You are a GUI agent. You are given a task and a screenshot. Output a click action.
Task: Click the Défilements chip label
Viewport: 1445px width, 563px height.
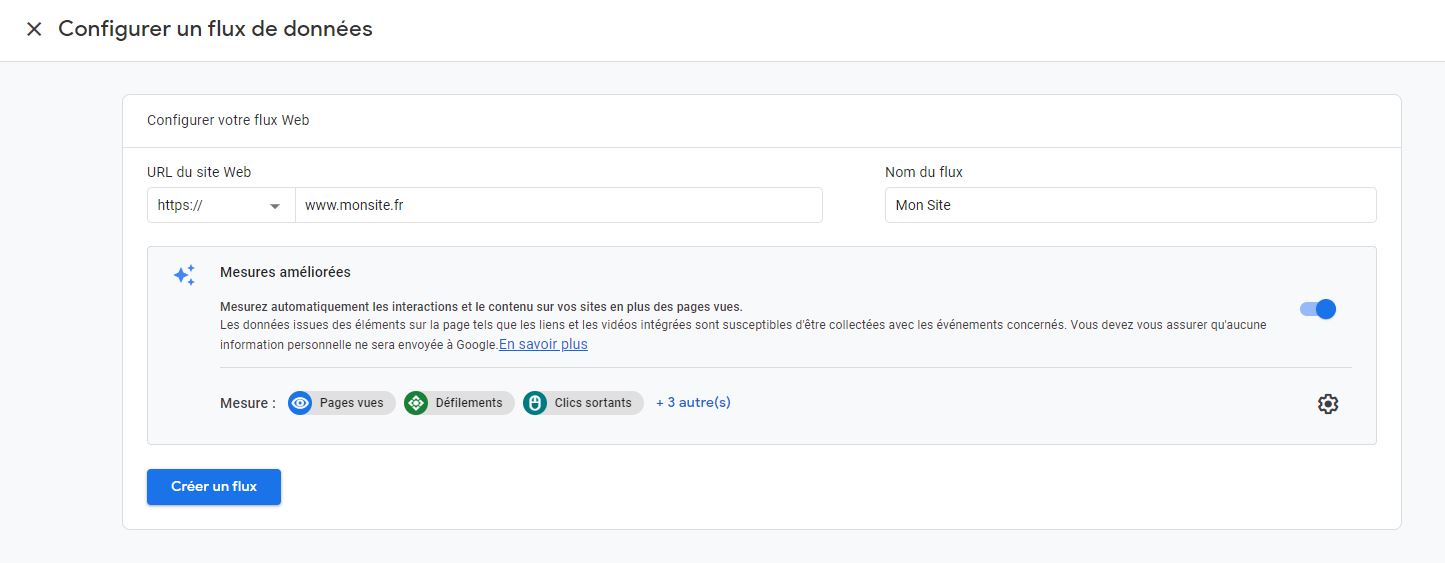click(x=468, y=403)
